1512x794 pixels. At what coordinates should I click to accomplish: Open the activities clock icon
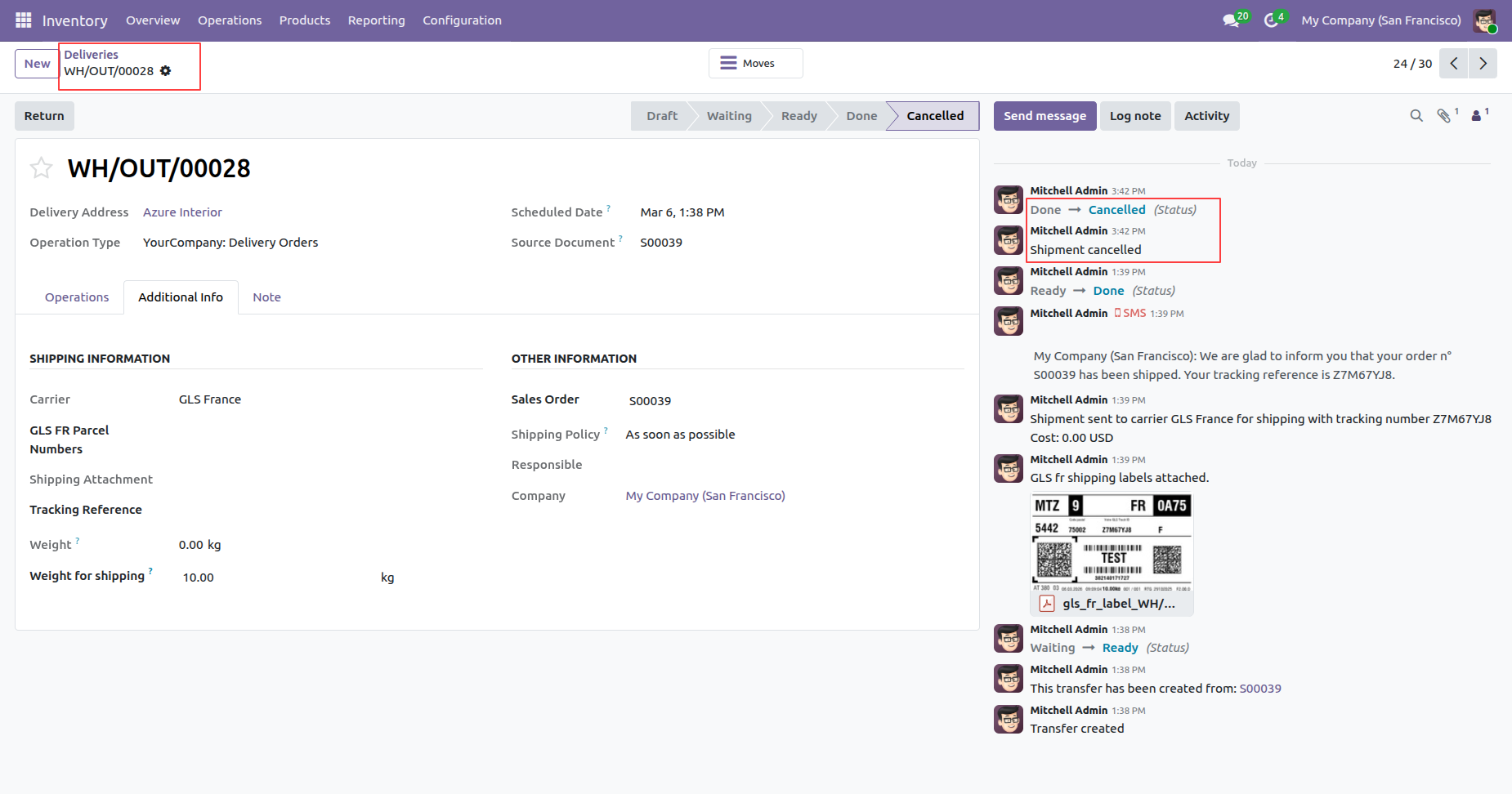1271,20
